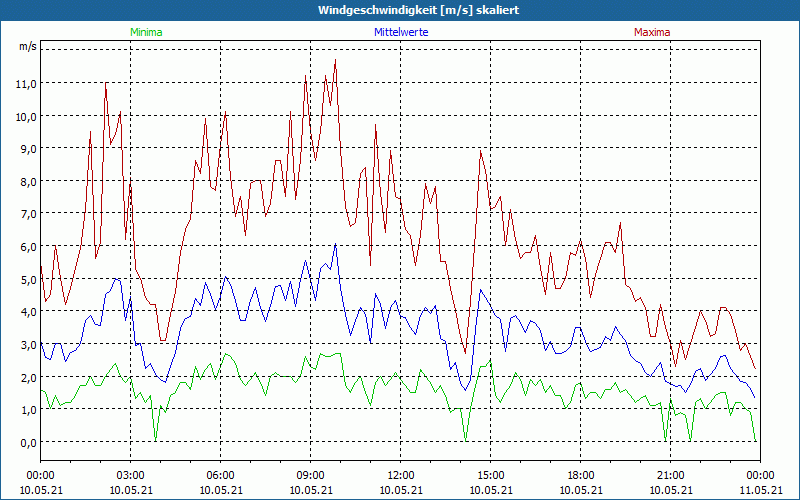Click the '7,0' y-axis value
This screenshot has height=500, width=800.
click(x=29, y=214)
